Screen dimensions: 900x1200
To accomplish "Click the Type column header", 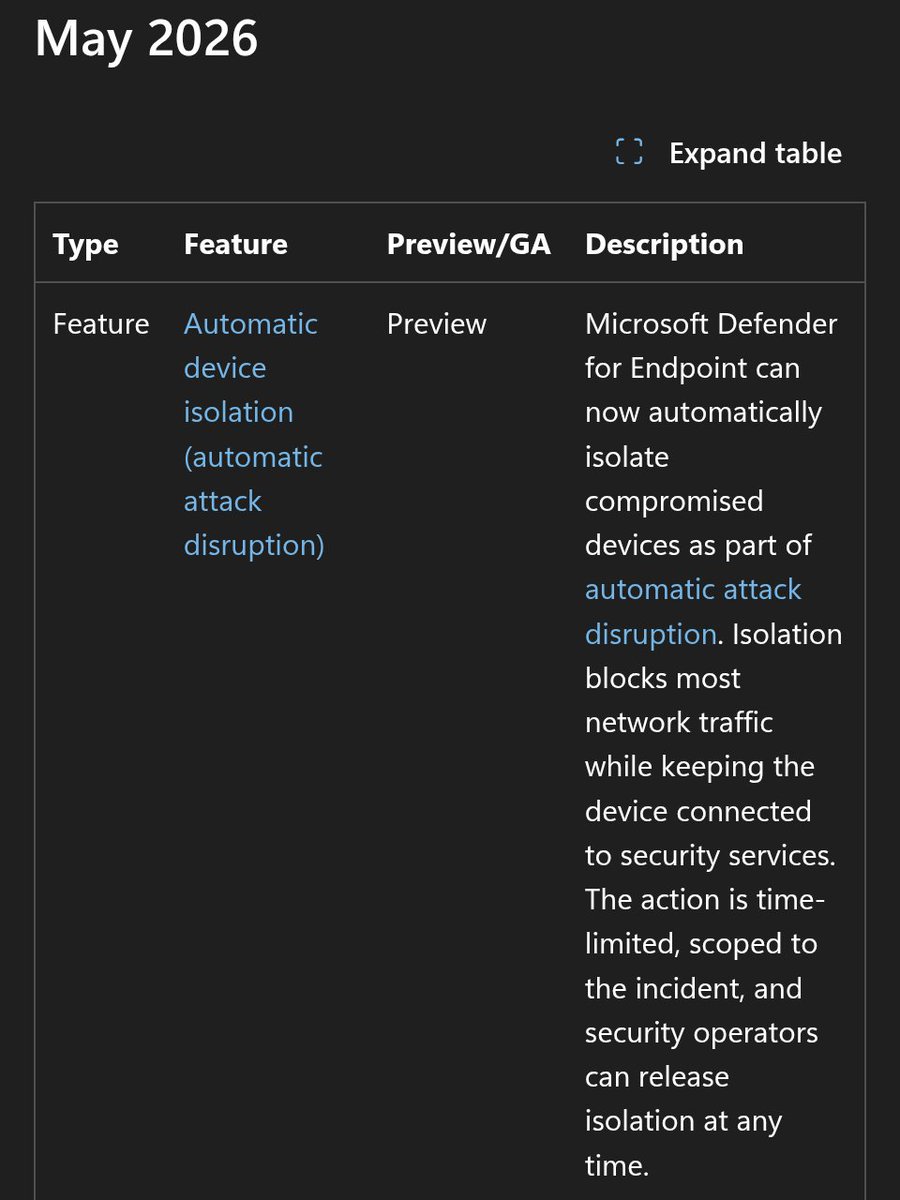I will tap(86, 244).
